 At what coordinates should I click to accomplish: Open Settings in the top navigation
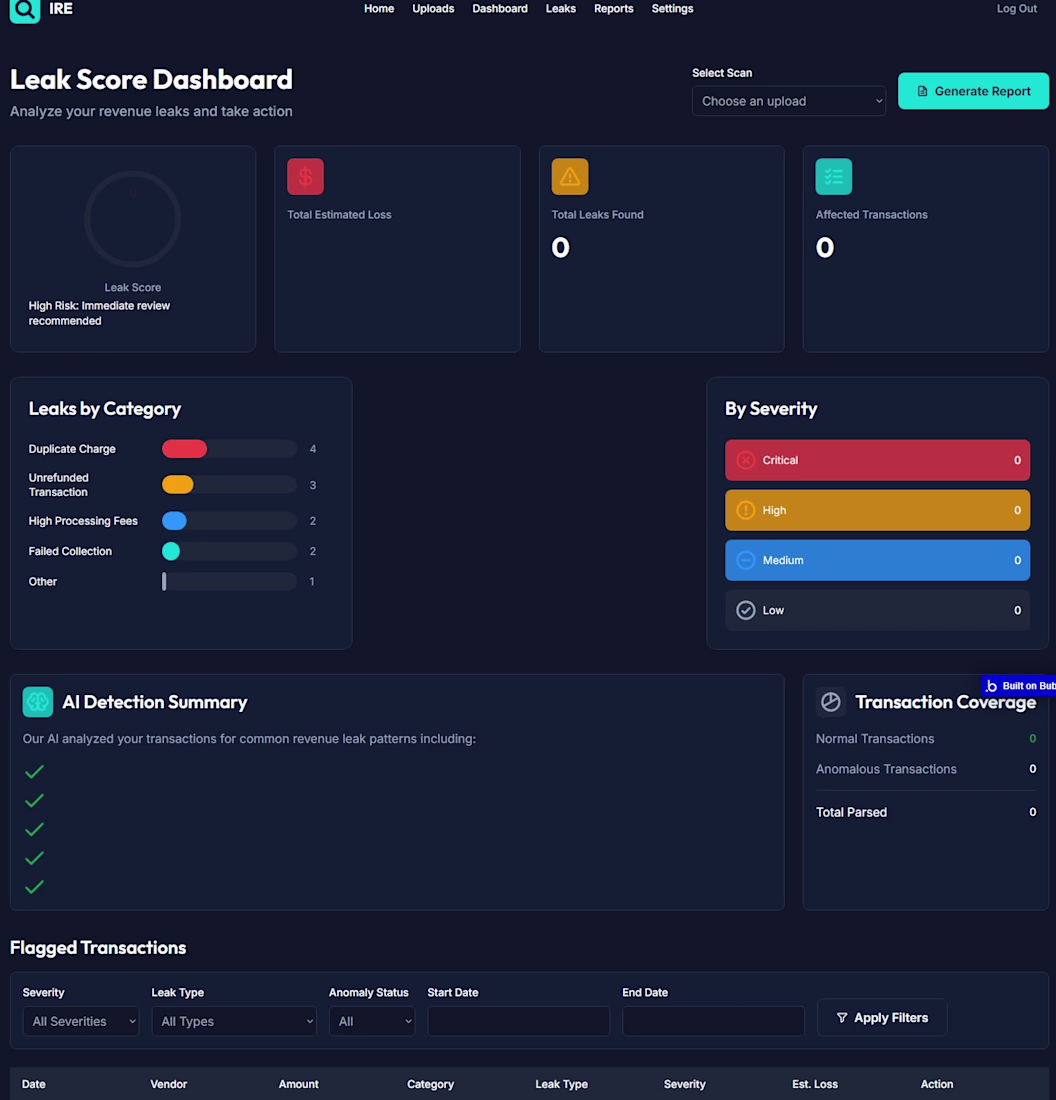(x=672, y=8)
